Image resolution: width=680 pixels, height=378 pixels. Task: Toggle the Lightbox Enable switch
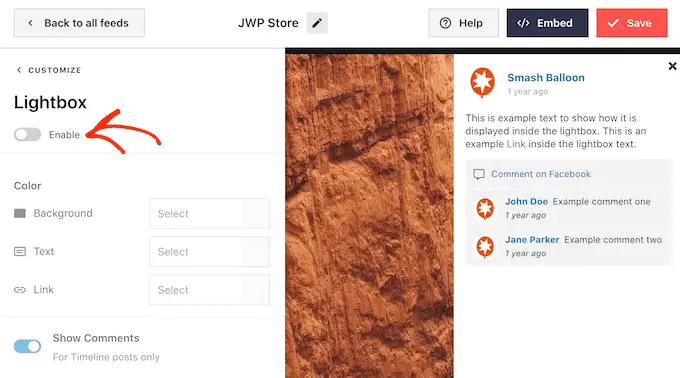tap(27, 134)
